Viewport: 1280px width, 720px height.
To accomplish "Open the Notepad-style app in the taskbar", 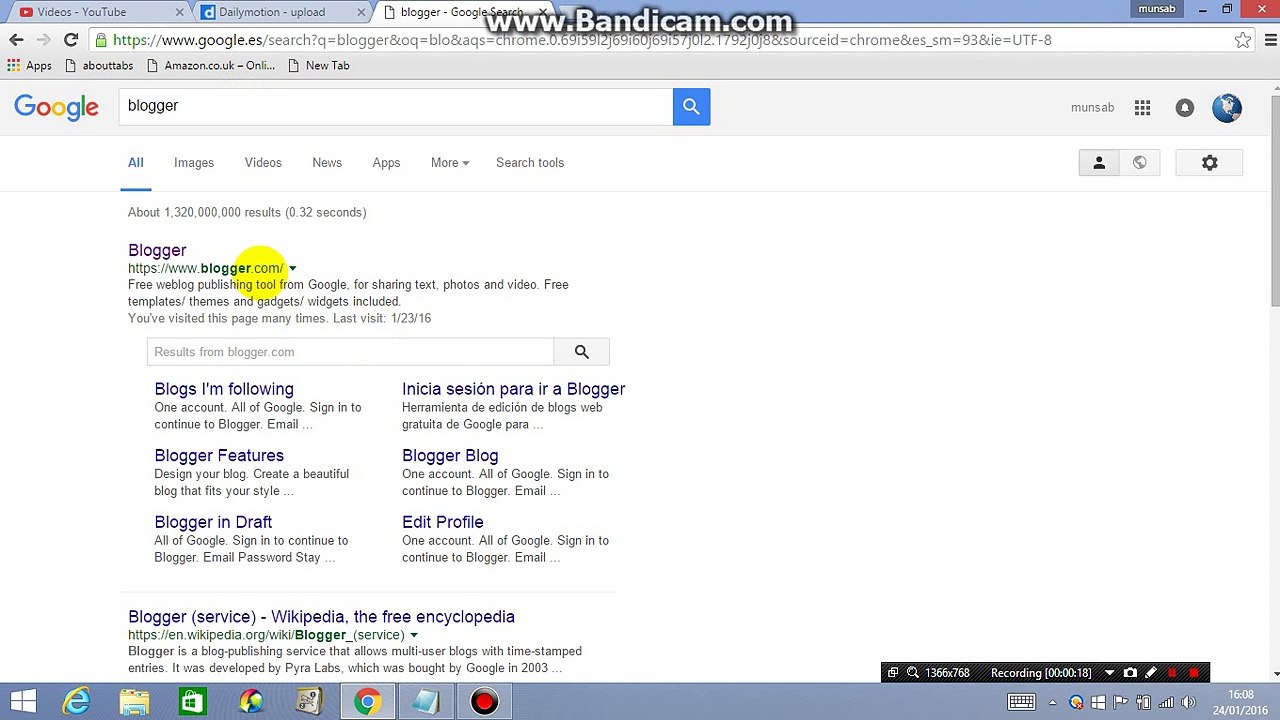I will [425, 702].
